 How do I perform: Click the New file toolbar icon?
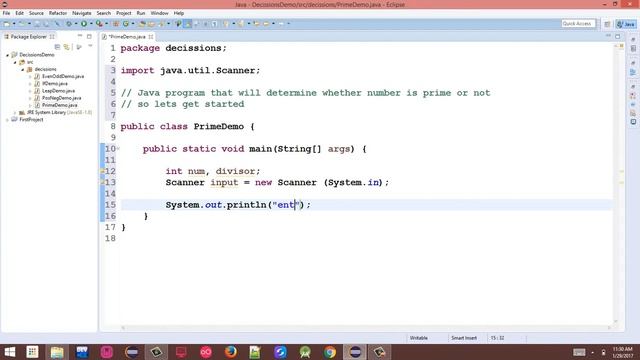pyautogui.click(x=7, y=24)
